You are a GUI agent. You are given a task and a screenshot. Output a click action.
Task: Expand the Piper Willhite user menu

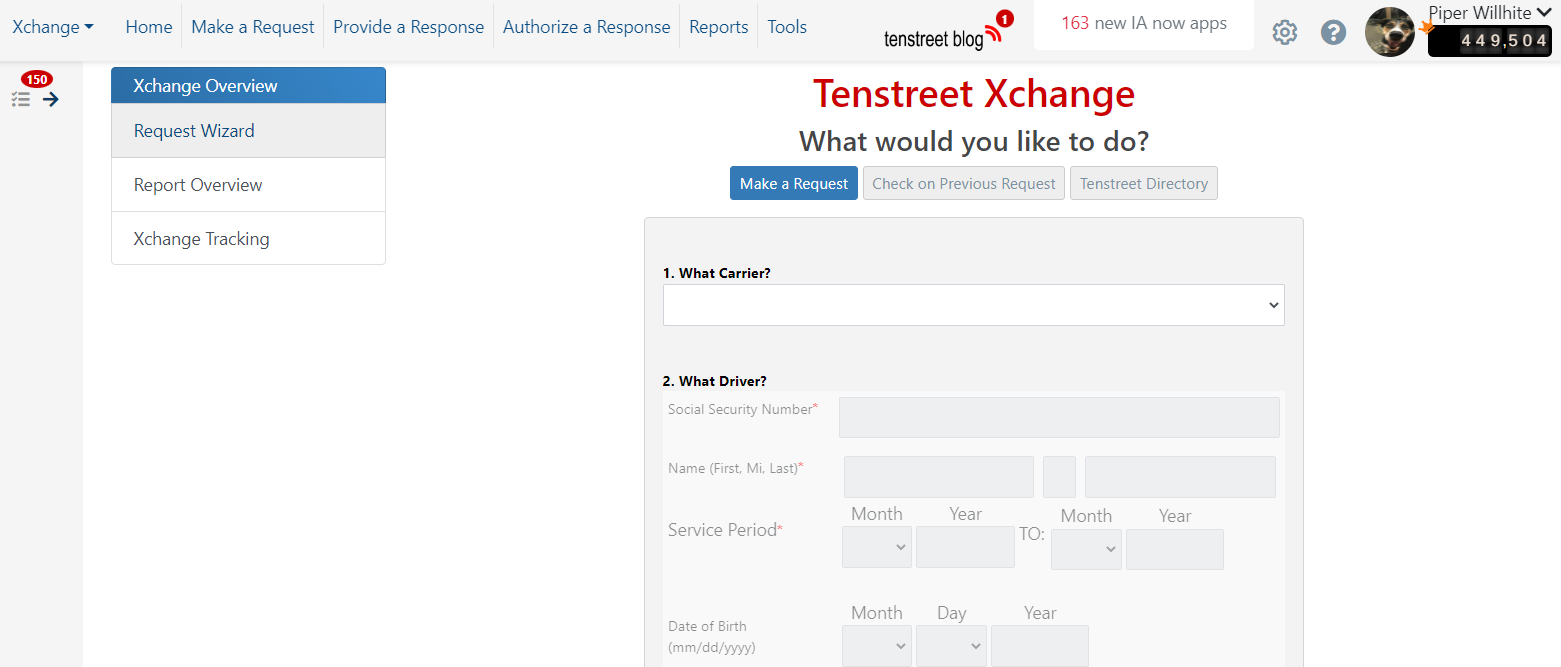1489,13
